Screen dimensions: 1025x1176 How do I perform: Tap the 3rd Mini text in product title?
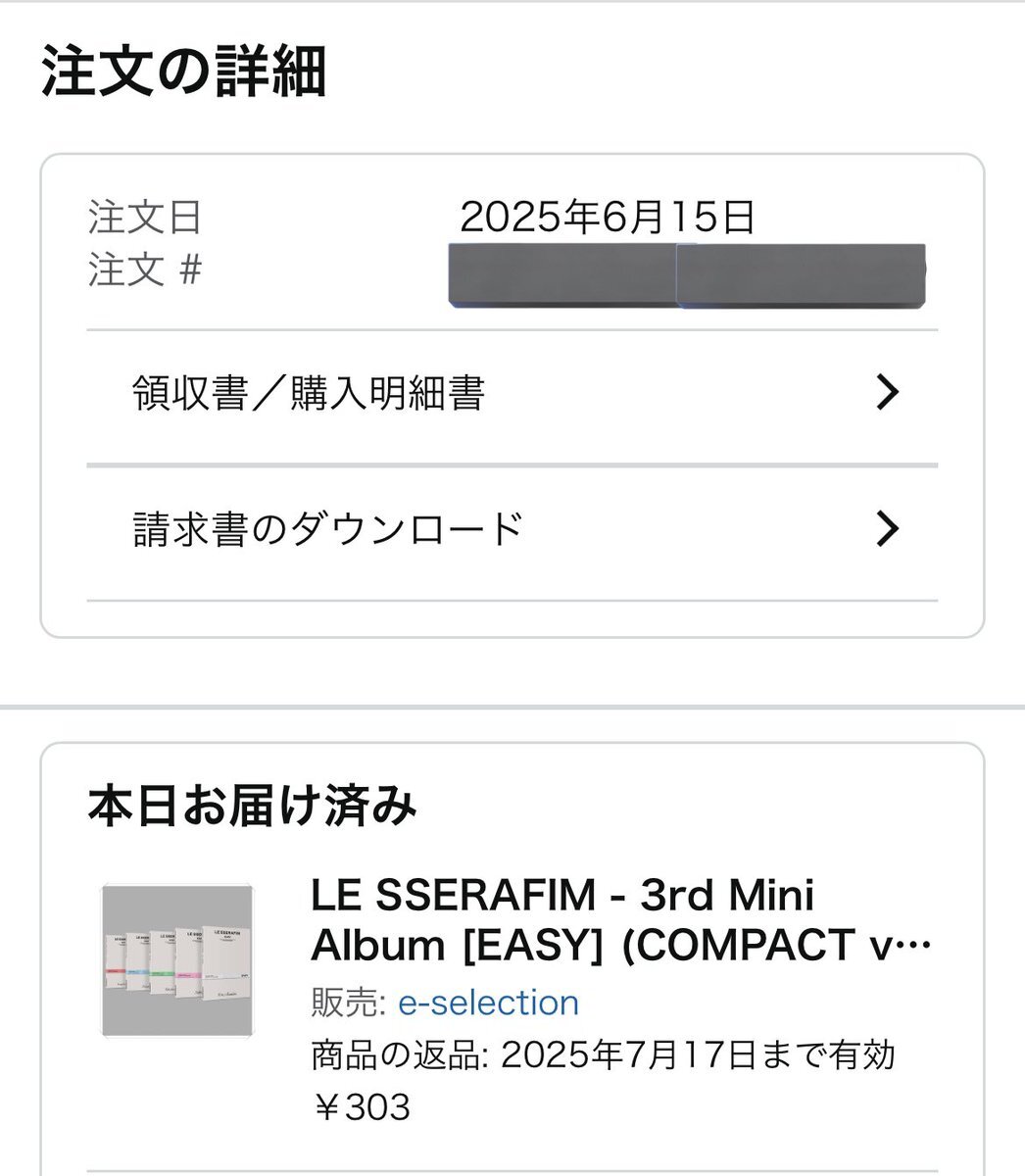[726, 894]
